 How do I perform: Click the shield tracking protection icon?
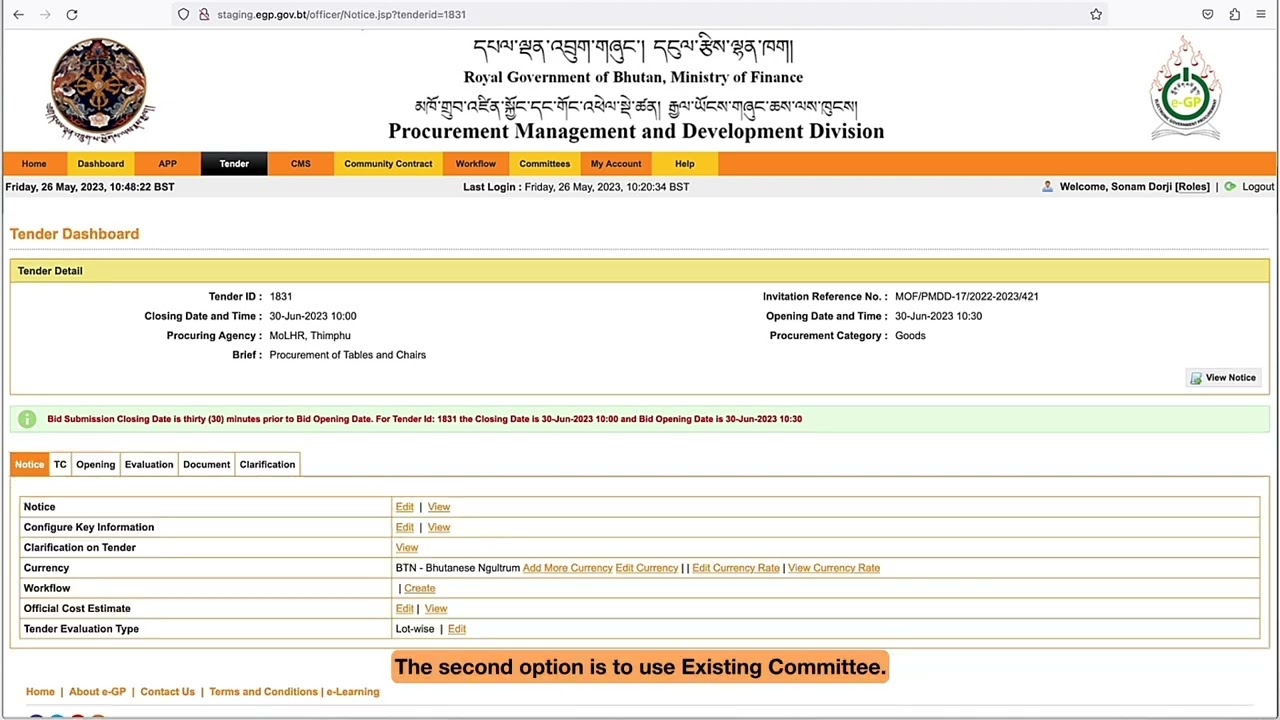pyautogui.click(x=183, y=14)
